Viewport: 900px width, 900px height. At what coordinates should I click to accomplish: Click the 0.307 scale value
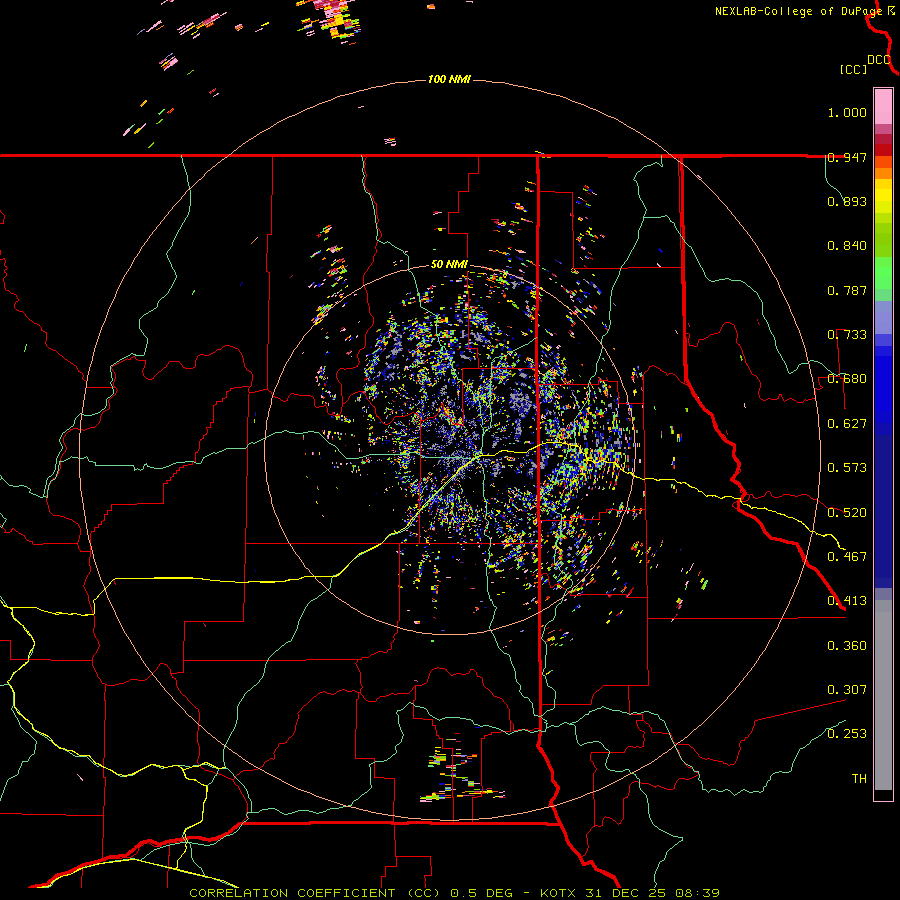pos(847,690)
